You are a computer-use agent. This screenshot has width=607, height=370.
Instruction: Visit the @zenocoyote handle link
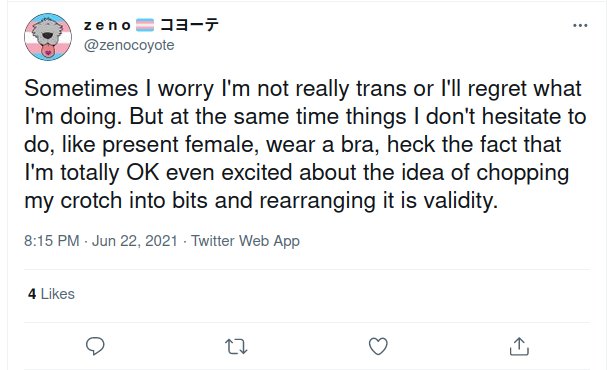(x=129, y=45)
